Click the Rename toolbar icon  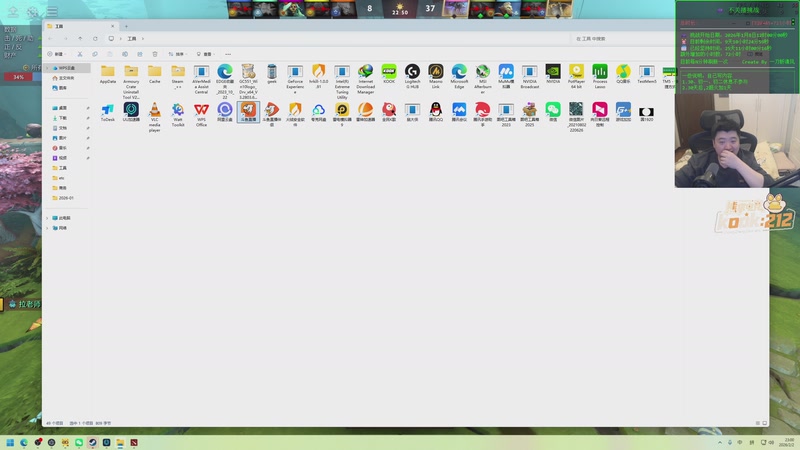point(125,54)
